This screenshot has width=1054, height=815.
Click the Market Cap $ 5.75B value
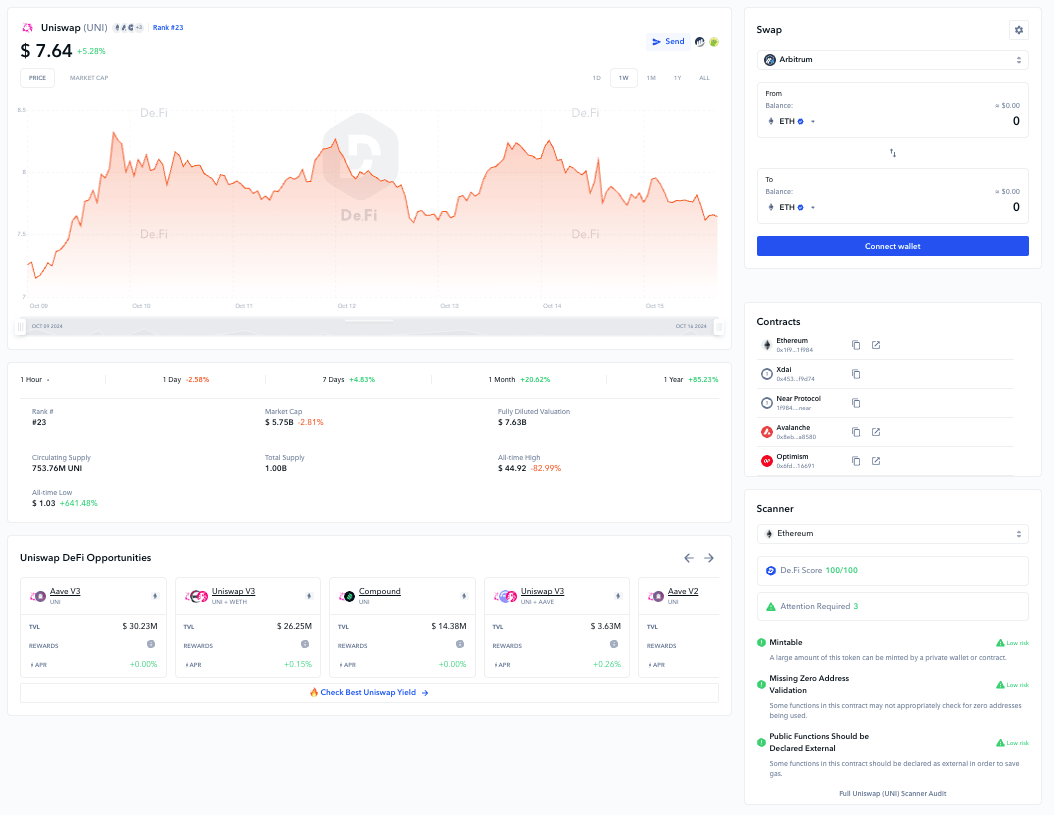tap(279, 422)
